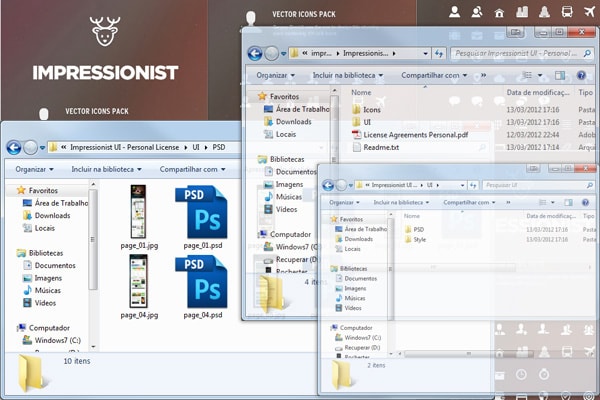Click UI breadcrumb in PSD window address bar
The width and height of the screenshot is (600, 400).
click(196, 147)
